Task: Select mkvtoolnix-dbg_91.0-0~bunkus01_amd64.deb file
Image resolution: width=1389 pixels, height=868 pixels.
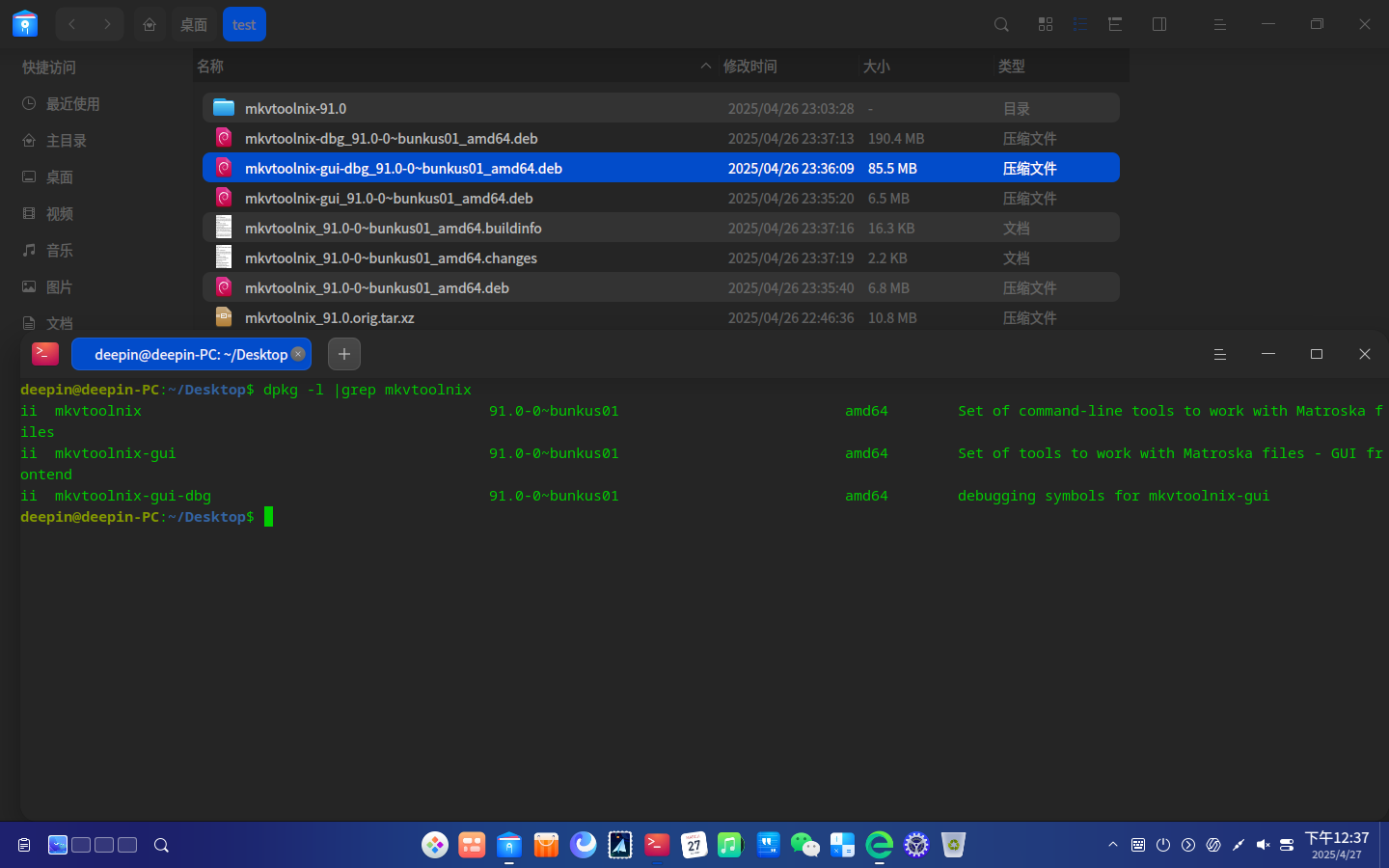Action: tap(661, 138)
